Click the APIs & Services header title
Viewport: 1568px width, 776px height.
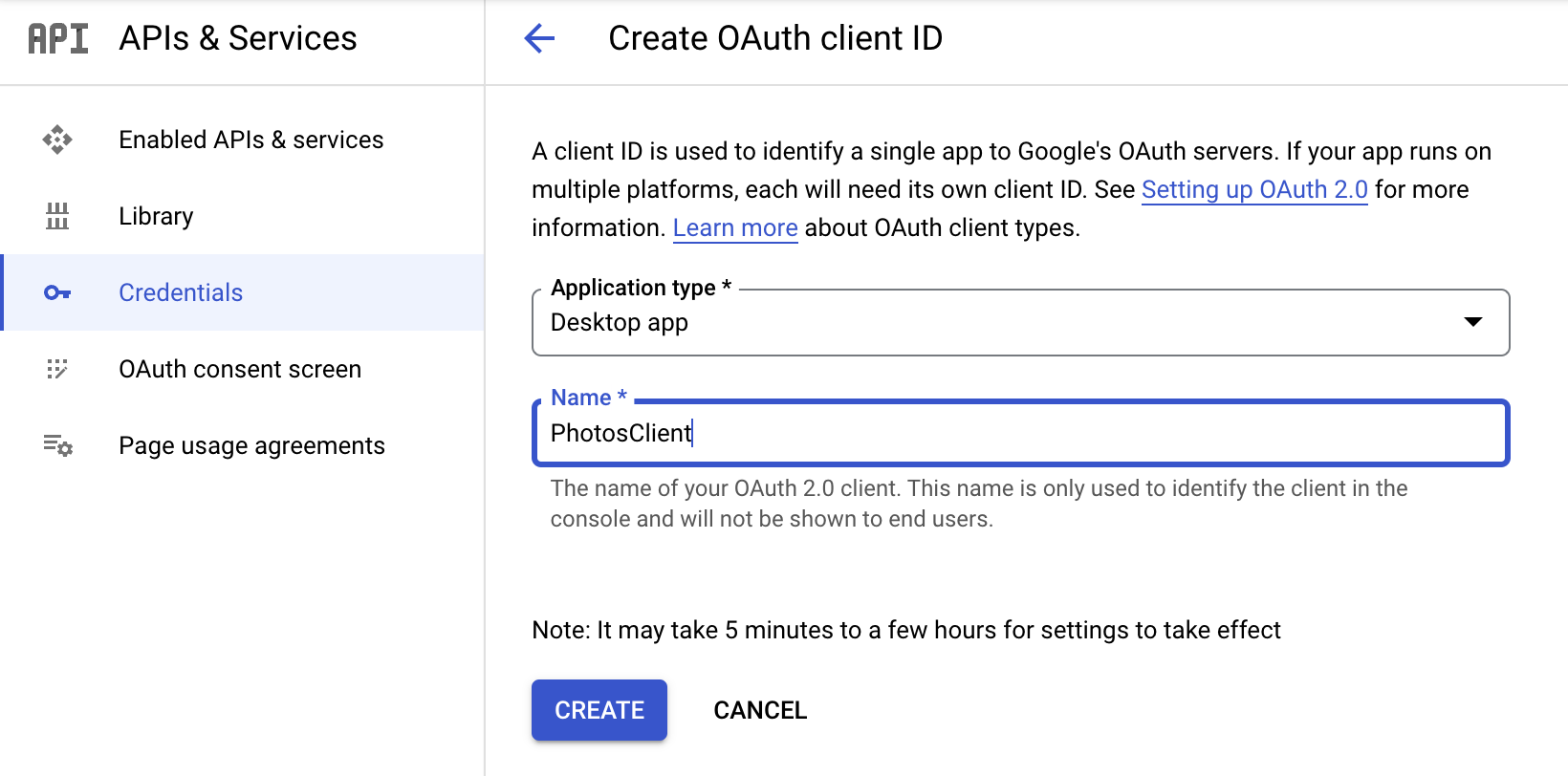pos(238,38)
